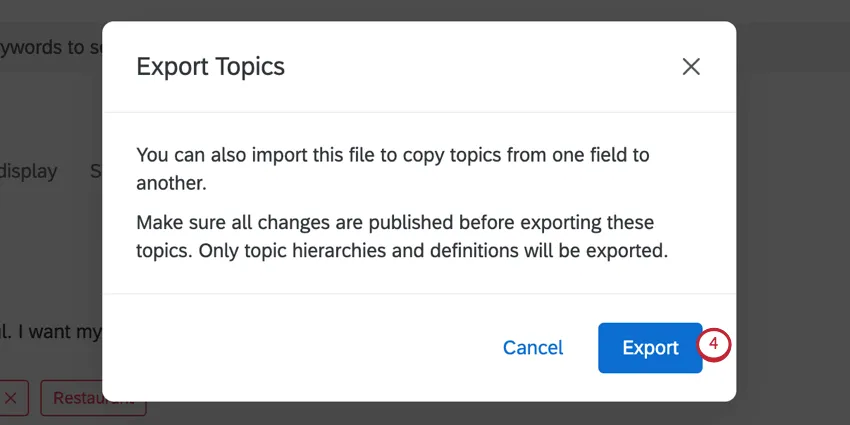Click empty header space right of 'Export Topics'
The image size is (850, 425).
coord(480,67)
